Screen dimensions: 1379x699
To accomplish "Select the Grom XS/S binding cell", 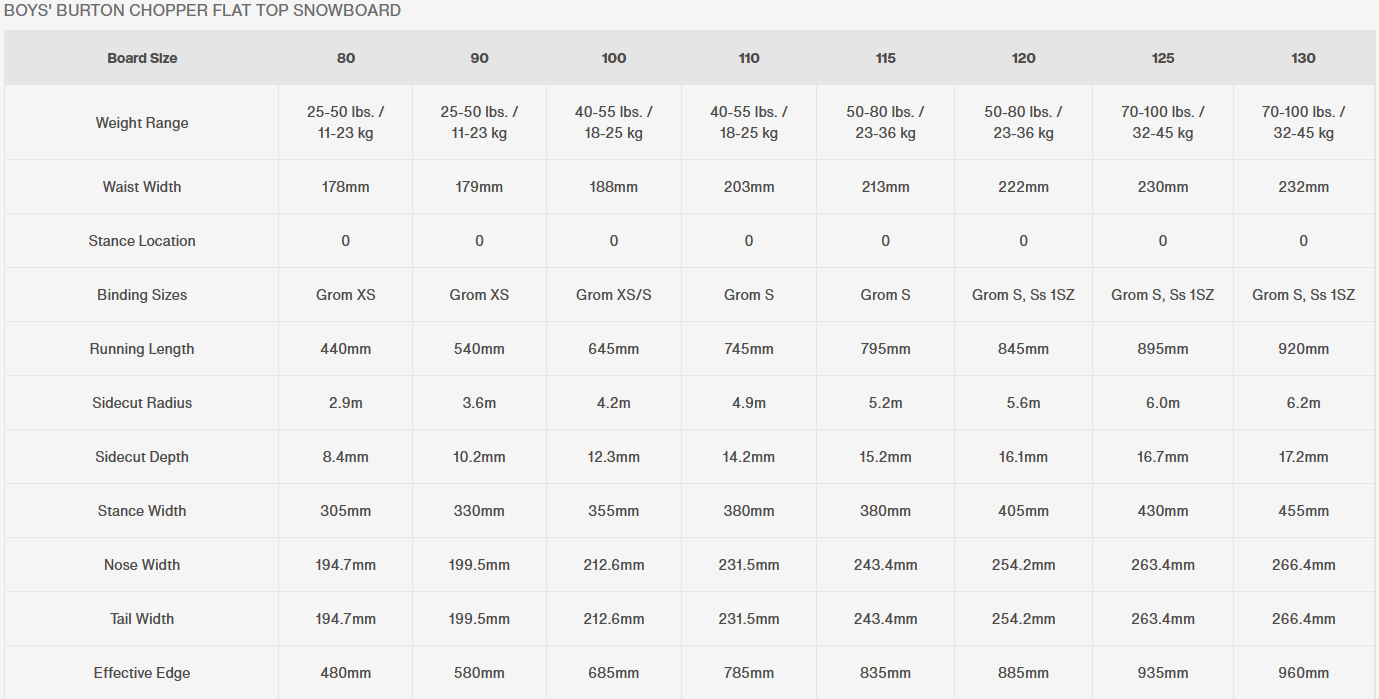I will (x=614, y=295).
